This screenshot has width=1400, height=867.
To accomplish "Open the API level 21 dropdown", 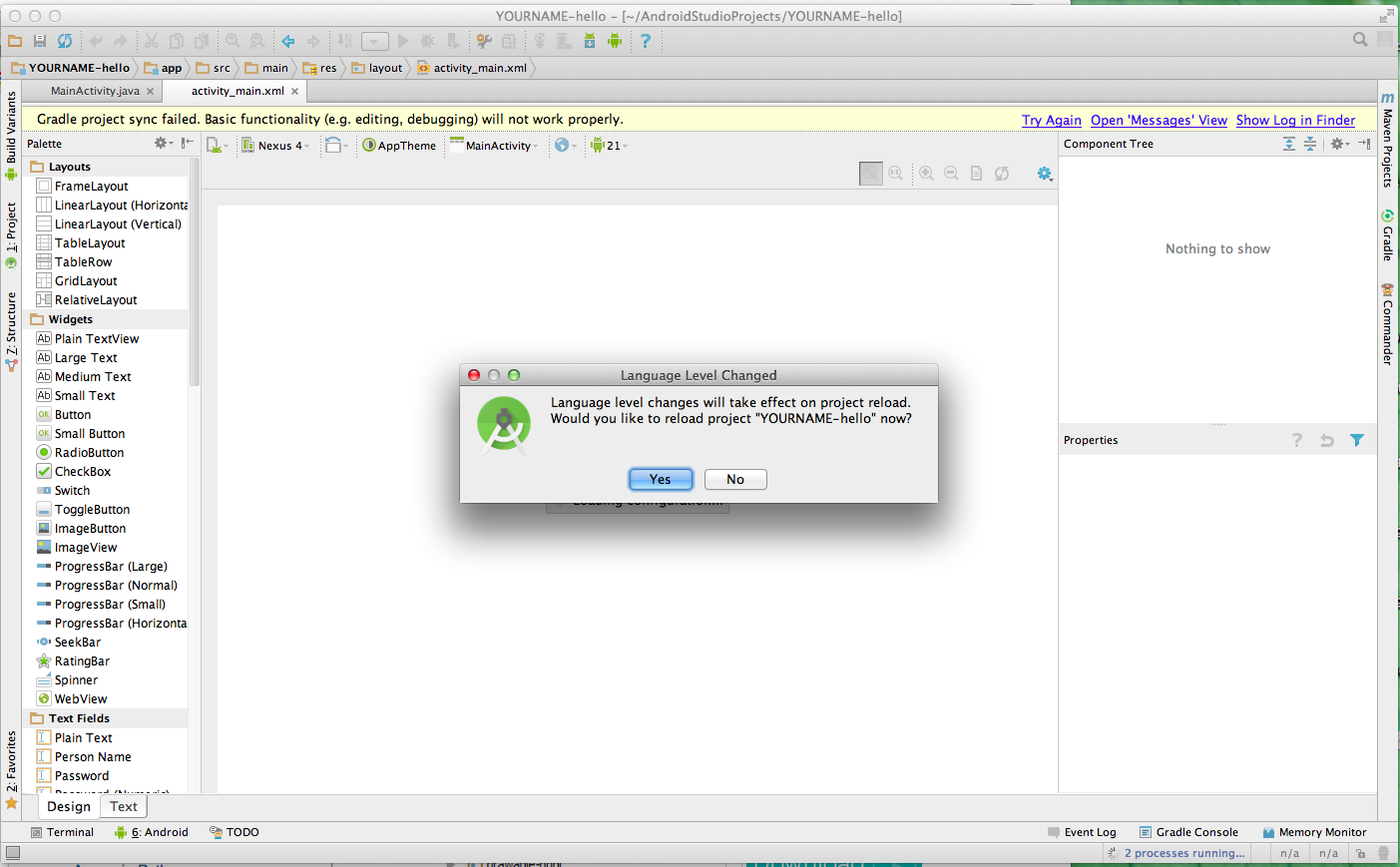I will 609,146.
